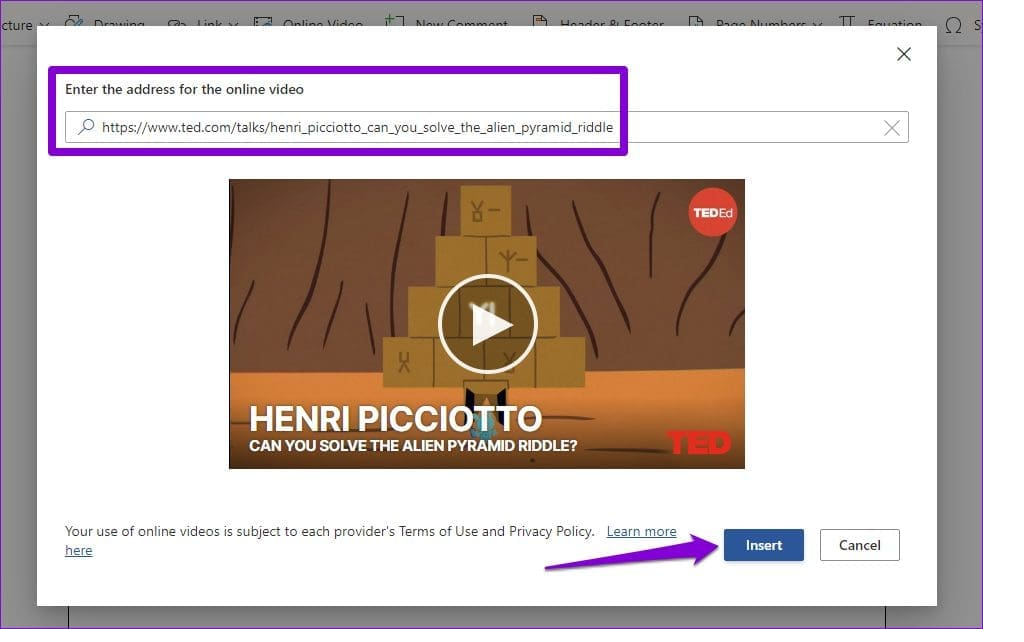
Task: Expand the Page Numbers dropdown
Action: pos(817,25)
